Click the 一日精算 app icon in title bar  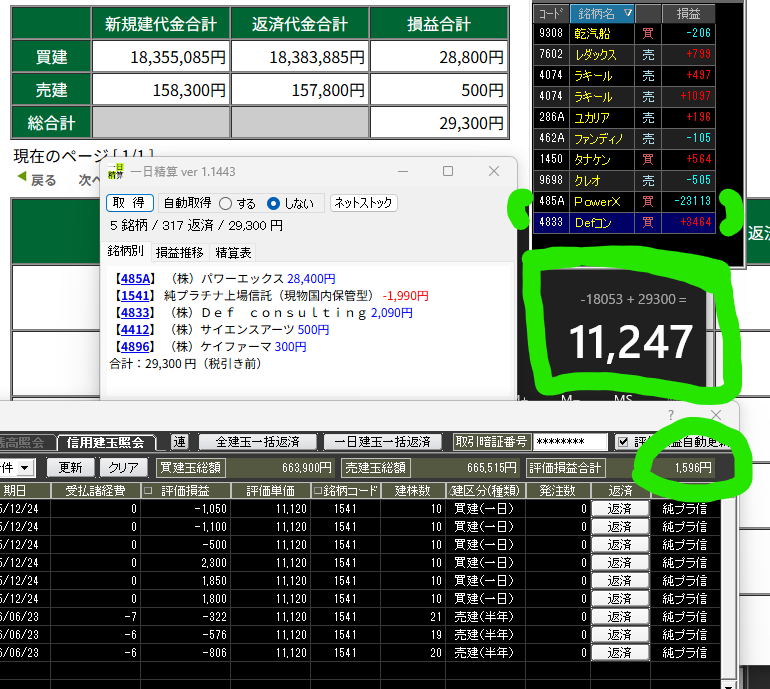click(x=117, y=171)
